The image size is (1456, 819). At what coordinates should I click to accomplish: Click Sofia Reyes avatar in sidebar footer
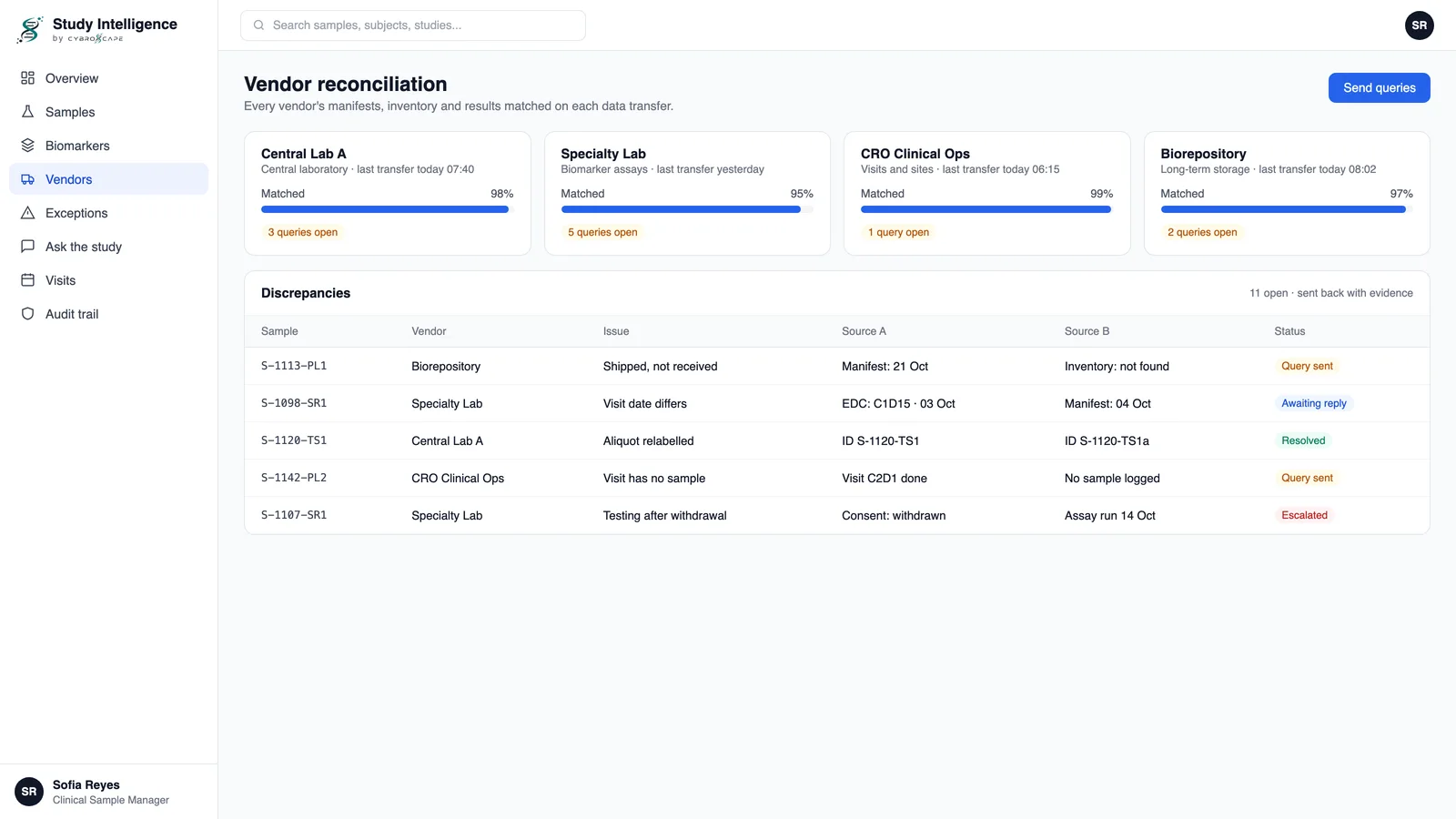coord(29,792)
